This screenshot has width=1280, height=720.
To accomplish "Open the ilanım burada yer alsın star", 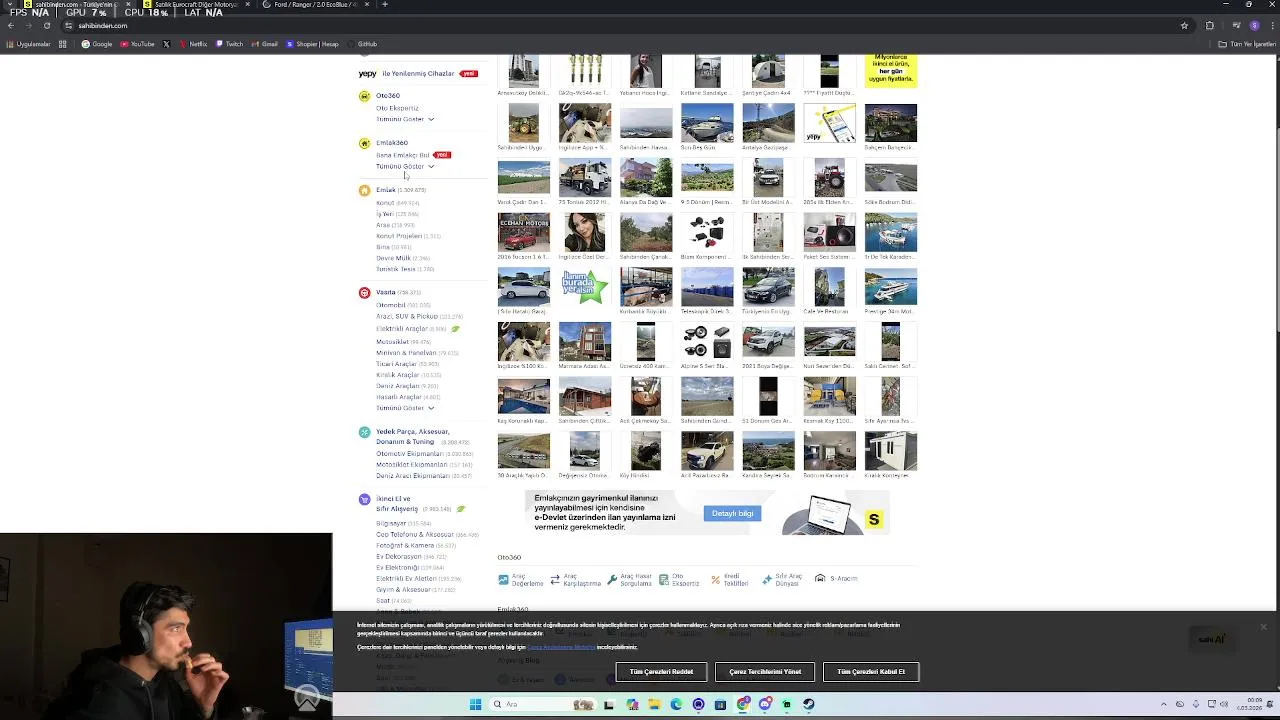I will point(585,287).
